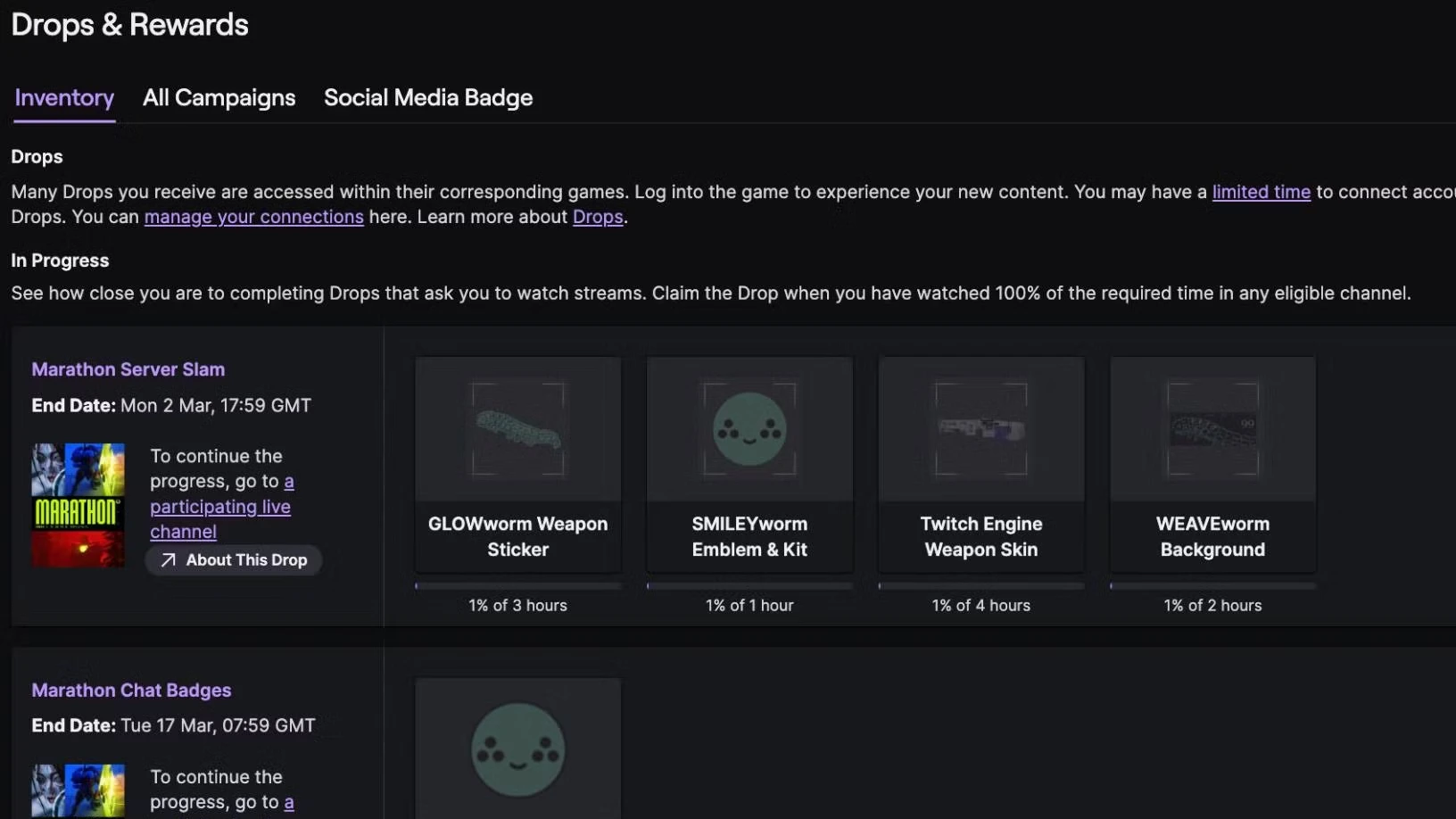
Task: Click the '1% of 2 hours' text
Action: click(x=1213, y=606)
